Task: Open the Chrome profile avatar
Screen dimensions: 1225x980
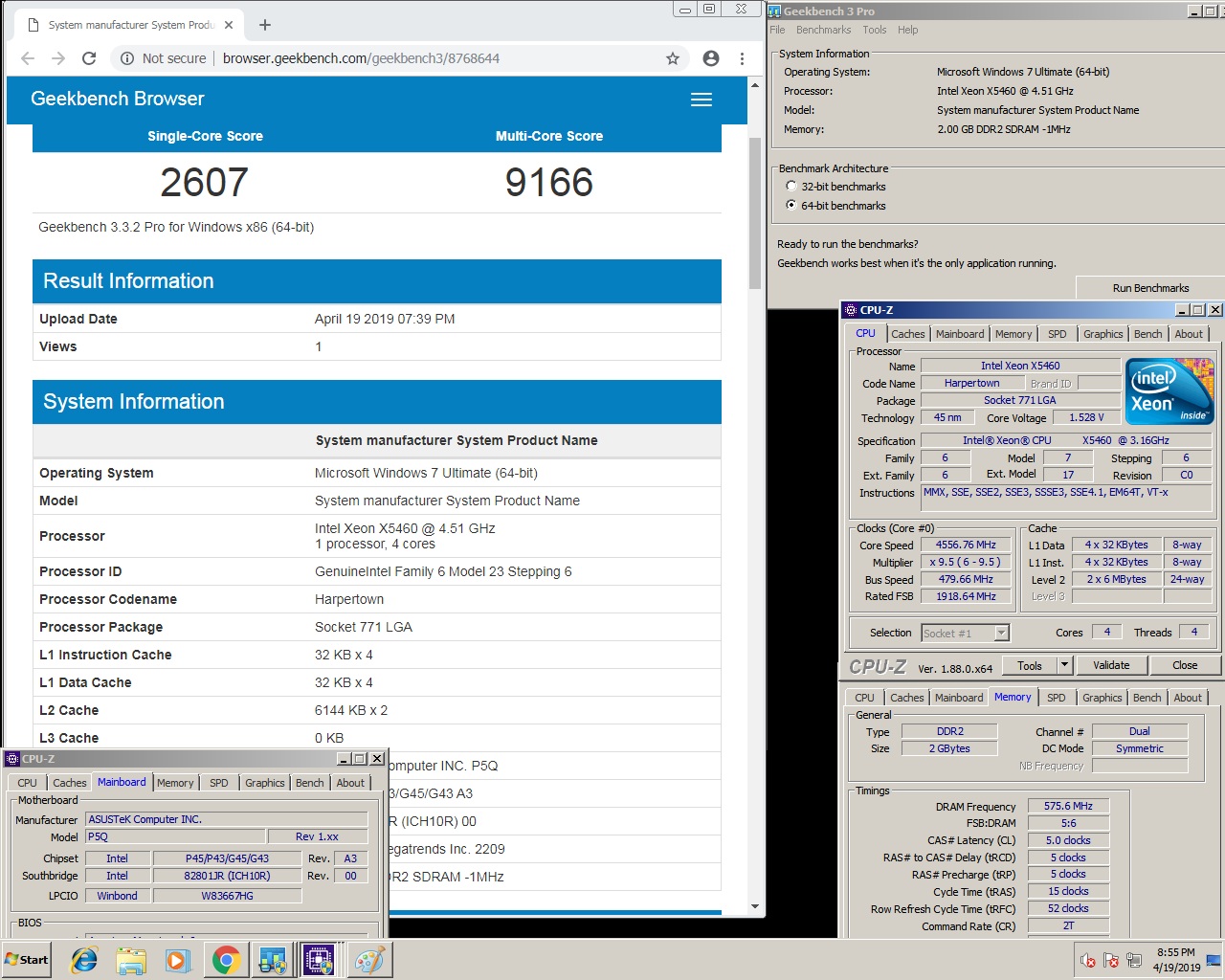Action: (x=711, y=58)
